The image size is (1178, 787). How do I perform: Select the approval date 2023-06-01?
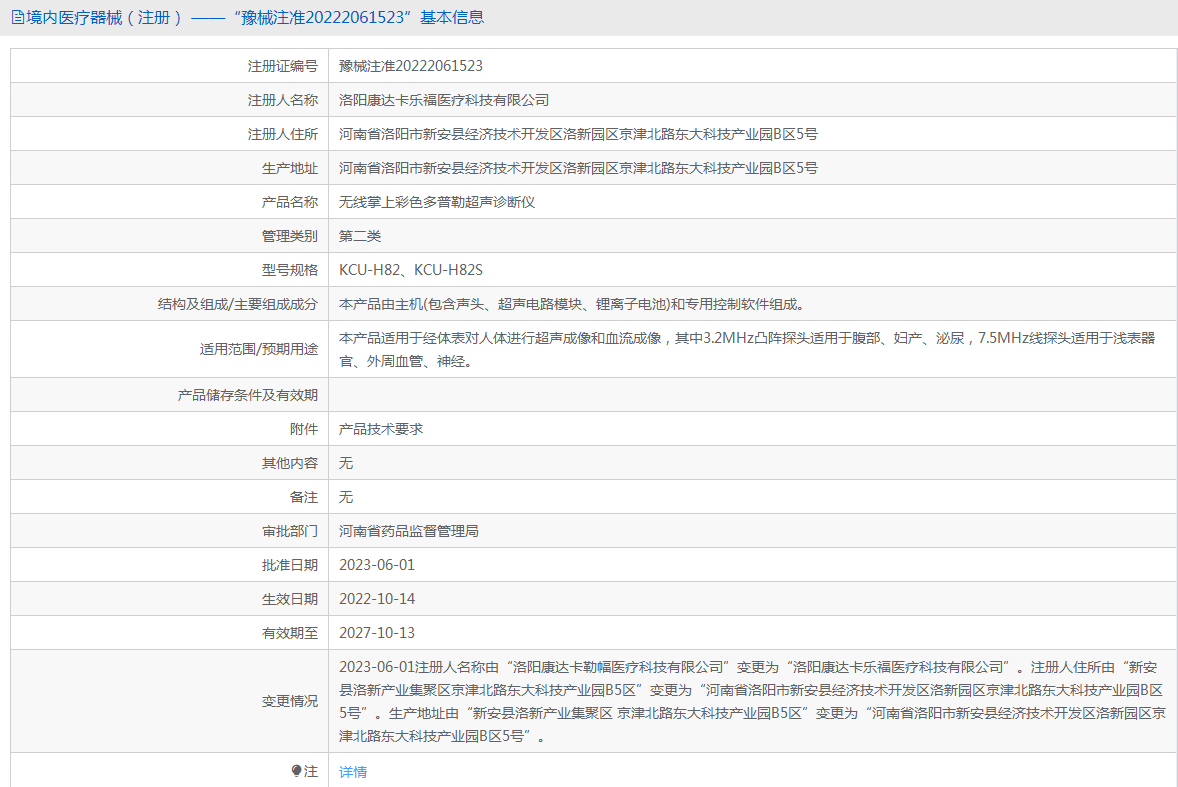tap(377, 565)
